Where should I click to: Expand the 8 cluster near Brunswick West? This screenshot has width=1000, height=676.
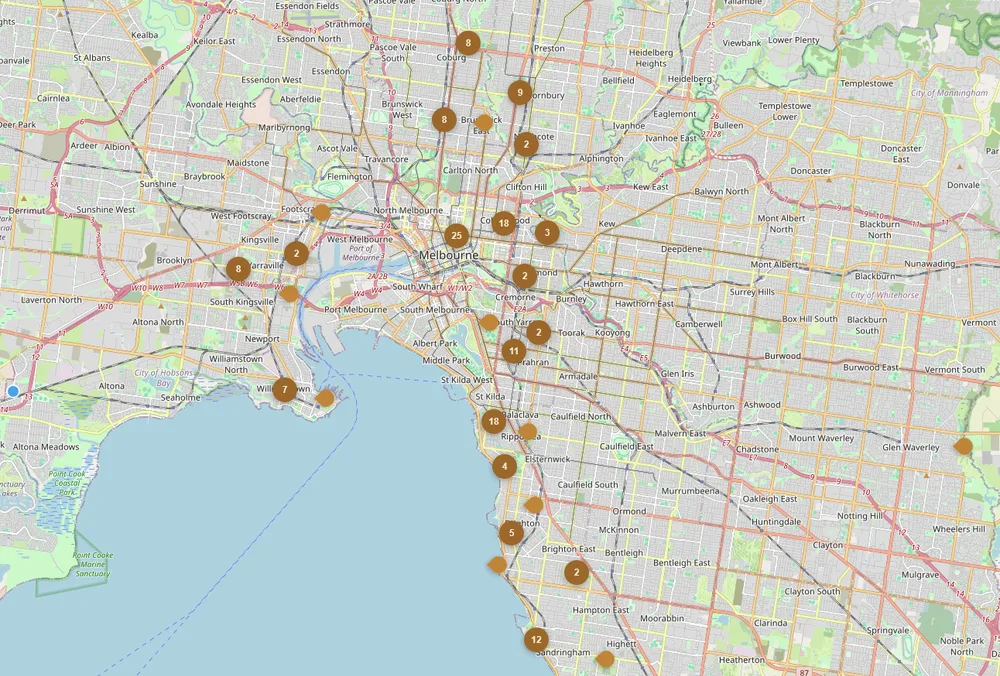coord(444,119)
